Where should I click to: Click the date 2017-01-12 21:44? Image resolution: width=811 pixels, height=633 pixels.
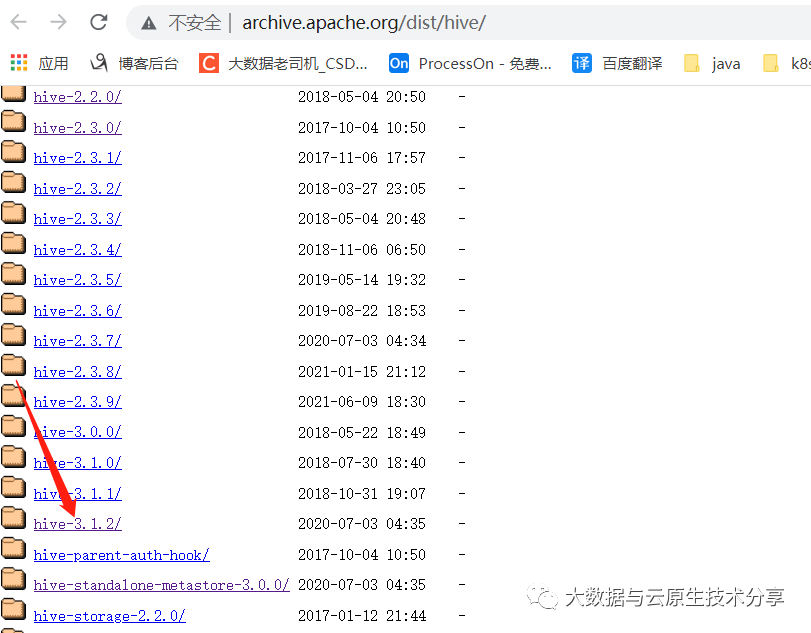pyautogui.click(x=362, y=616)
